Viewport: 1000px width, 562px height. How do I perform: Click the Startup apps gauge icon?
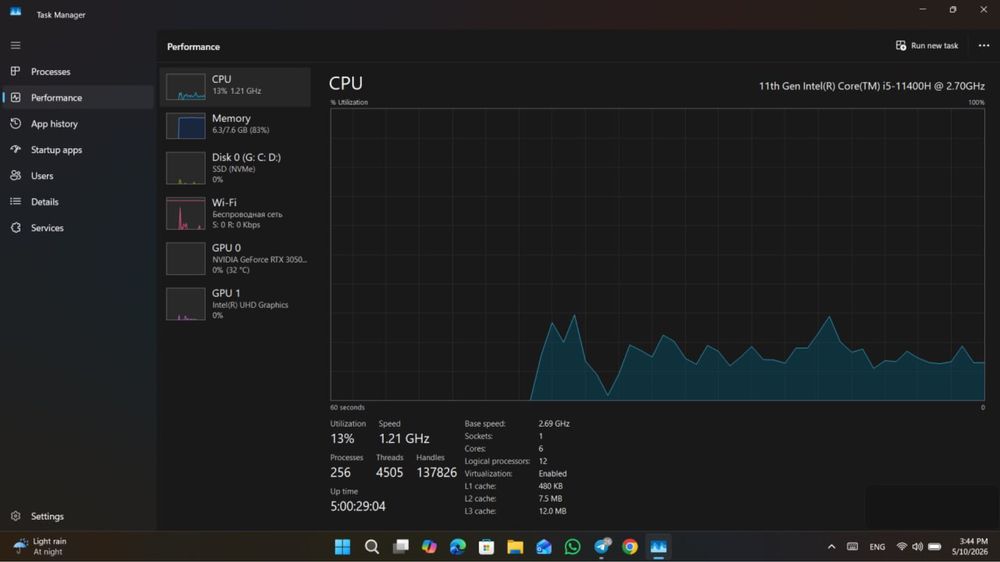click(15, 149)
